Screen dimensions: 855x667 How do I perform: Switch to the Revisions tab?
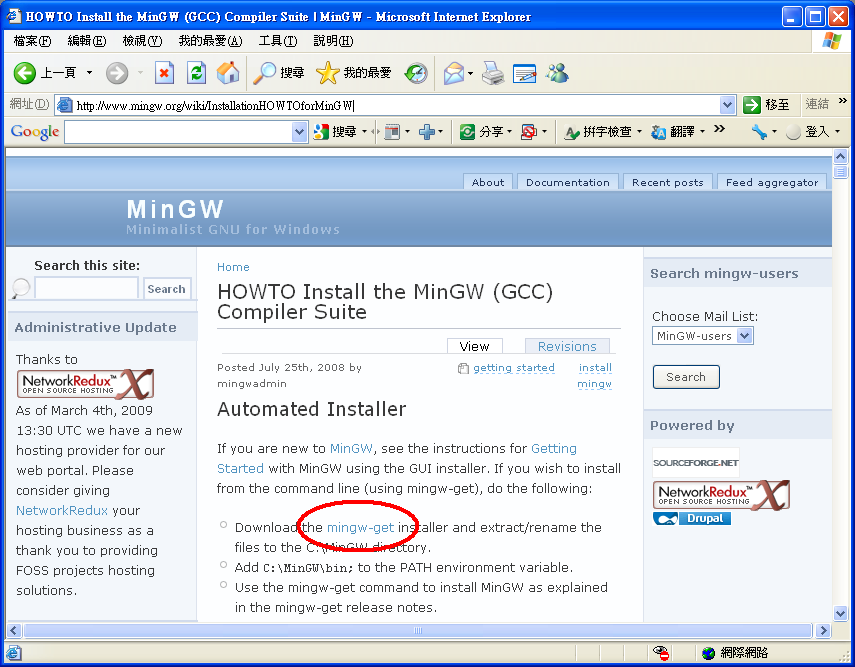tap(567, 346)
